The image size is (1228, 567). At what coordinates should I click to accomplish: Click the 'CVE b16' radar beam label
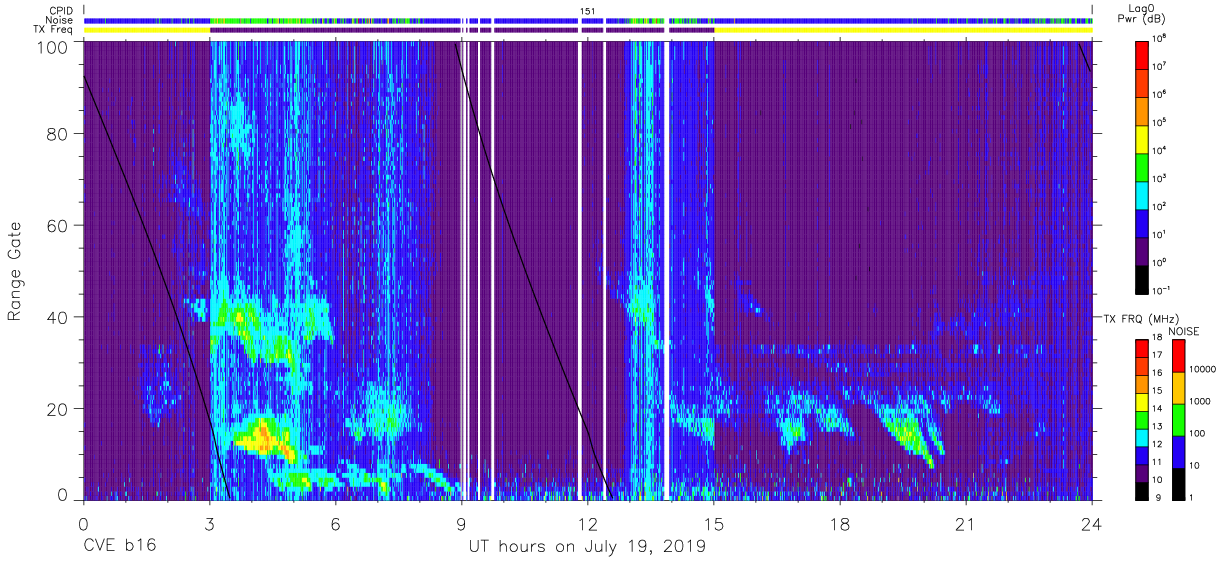(120, 547)
